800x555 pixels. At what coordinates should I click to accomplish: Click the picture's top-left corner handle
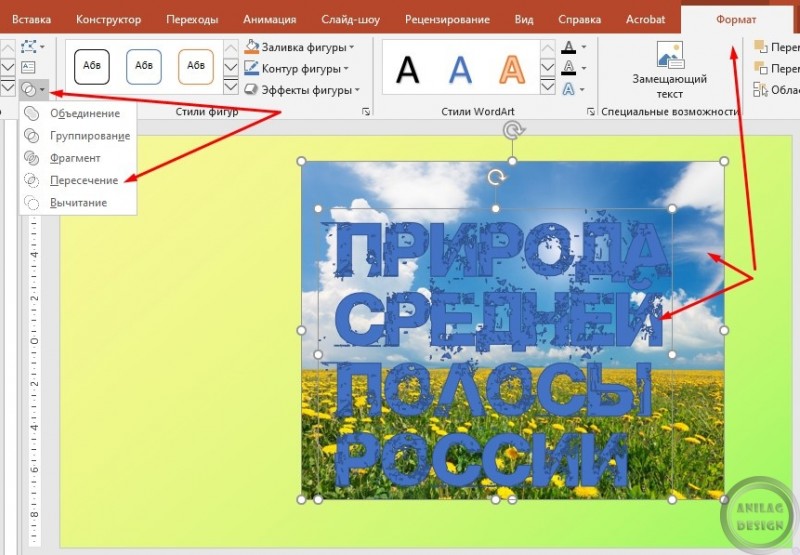pyautogui.click(x=301, y=161)
